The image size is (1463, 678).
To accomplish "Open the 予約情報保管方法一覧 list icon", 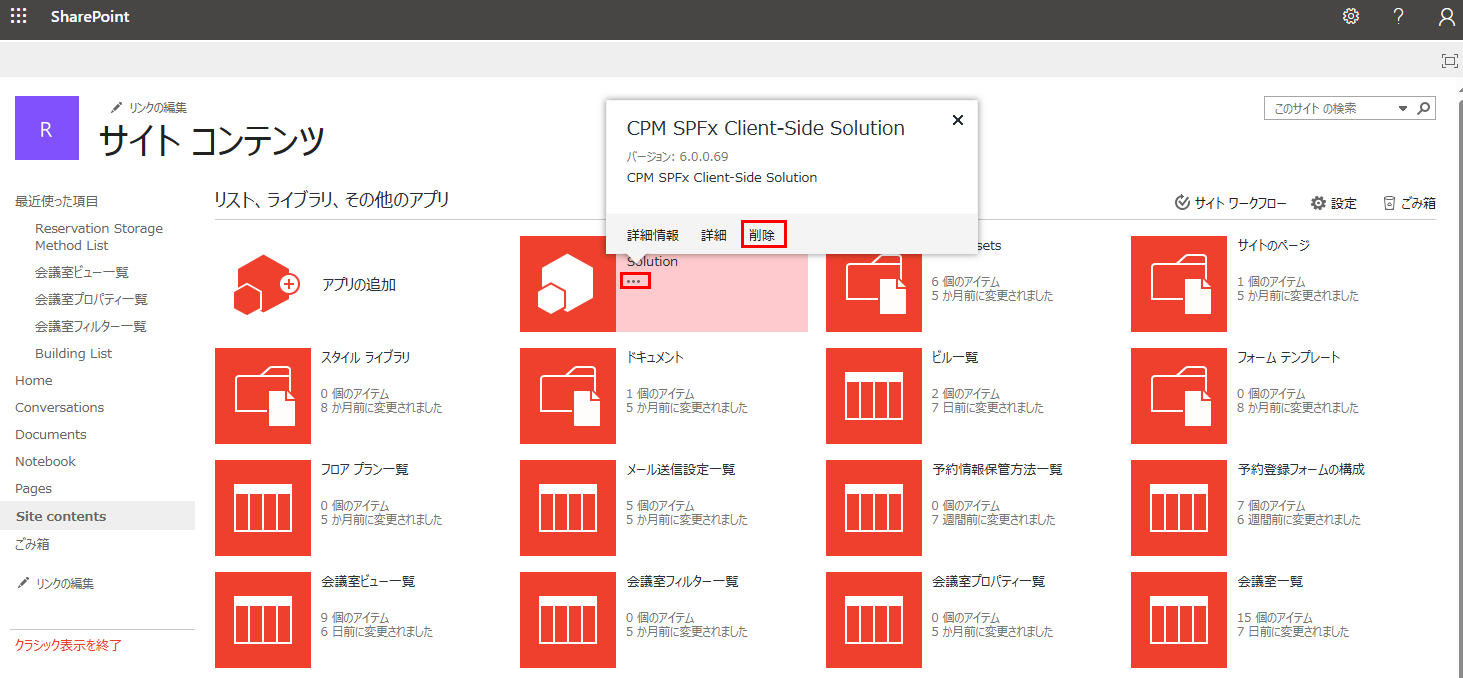I will click(x=874, y=508).
